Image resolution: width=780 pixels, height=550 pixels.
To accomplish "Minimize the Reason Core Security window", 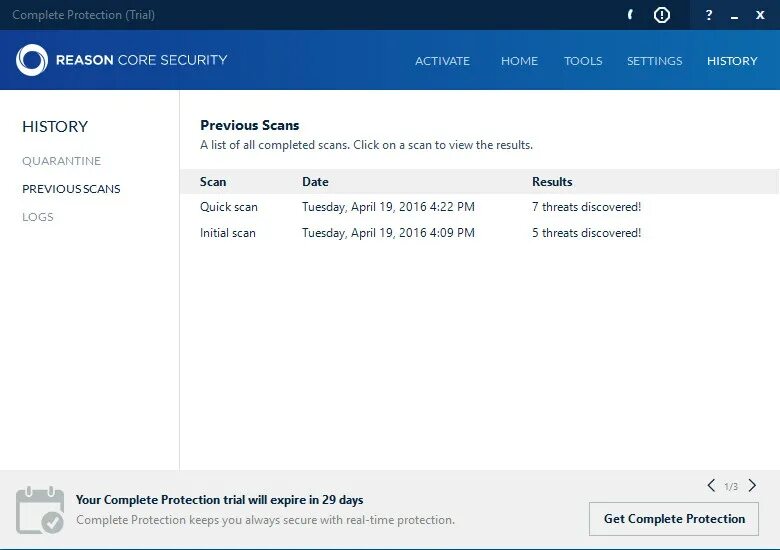I will pyautogui.click(x=734, y=16).
